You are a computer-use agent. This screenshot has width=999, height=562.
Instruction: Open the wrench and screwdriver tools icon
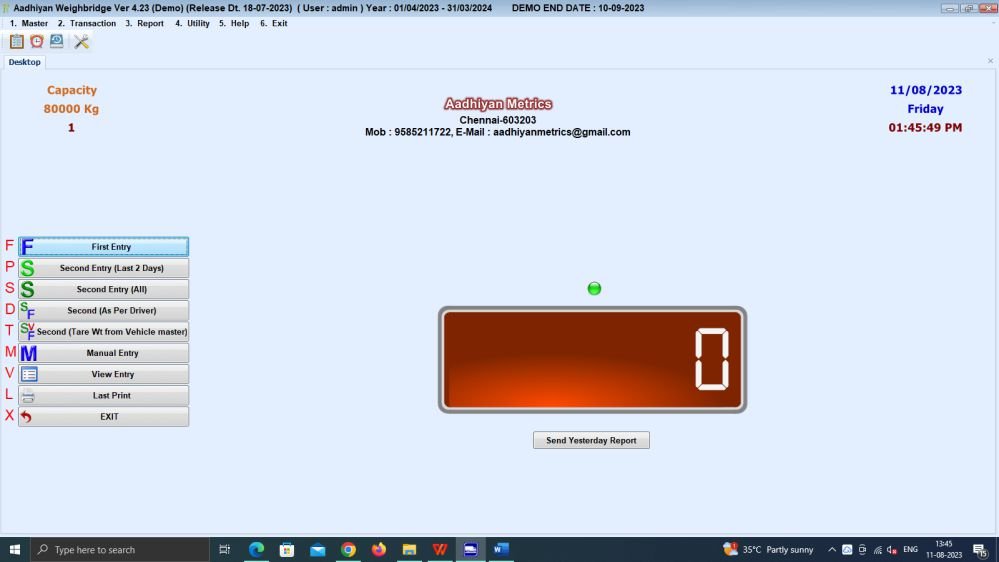tap(81, 42)
